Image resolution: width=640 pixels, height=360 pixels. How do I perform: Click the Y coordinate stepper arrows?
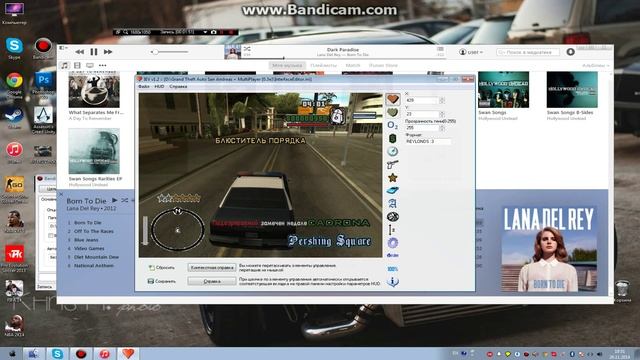[442, 114]
